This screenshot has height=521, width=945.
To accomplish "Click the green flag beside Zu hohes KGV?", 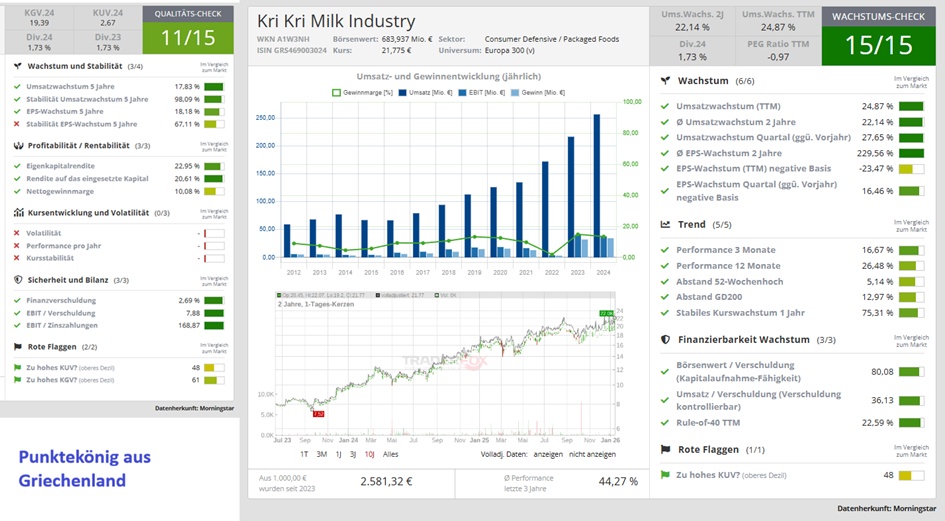I will pos(17,380).
